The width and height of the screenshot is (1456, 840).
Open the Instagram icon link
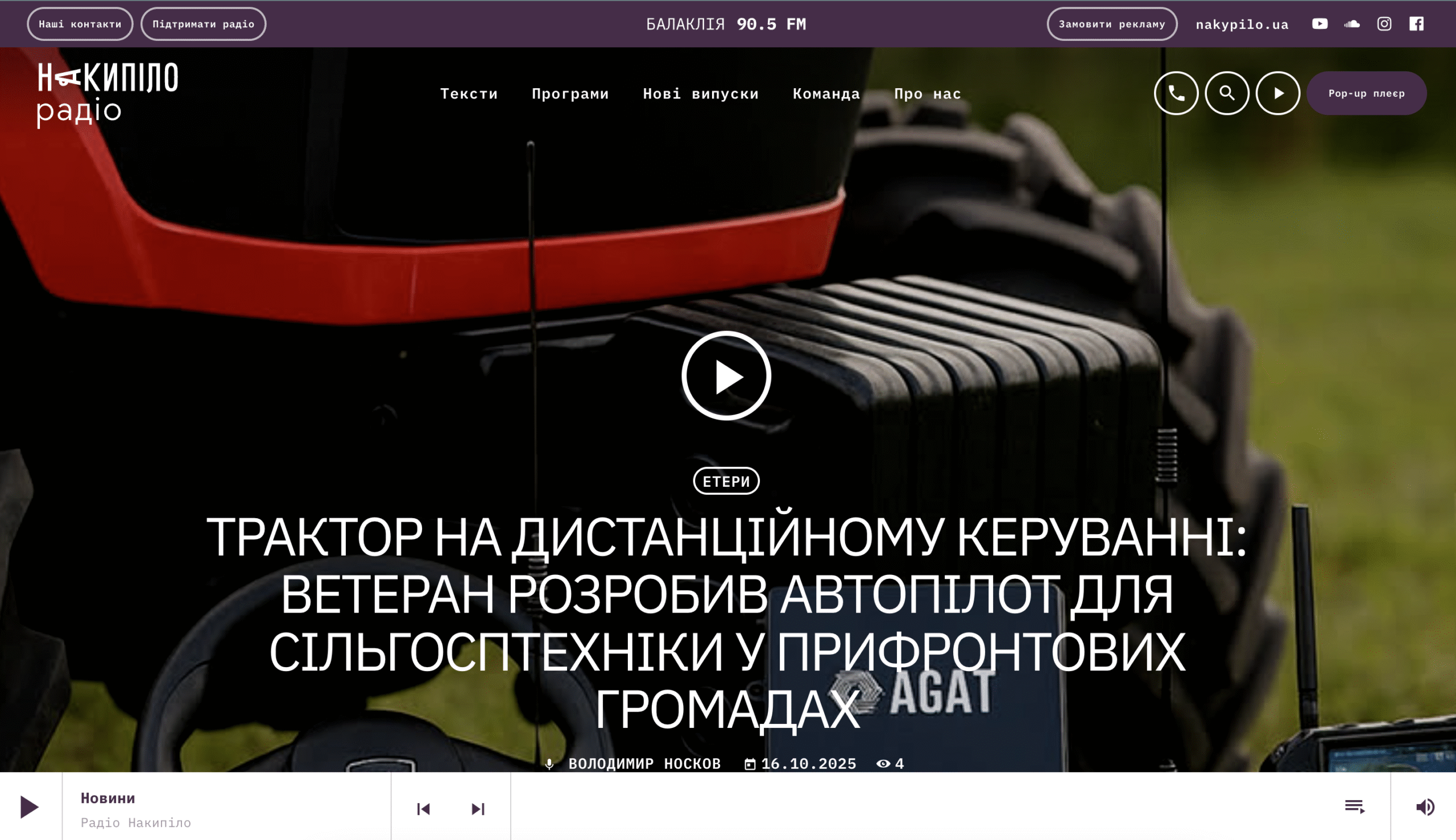click(1384, 24)
